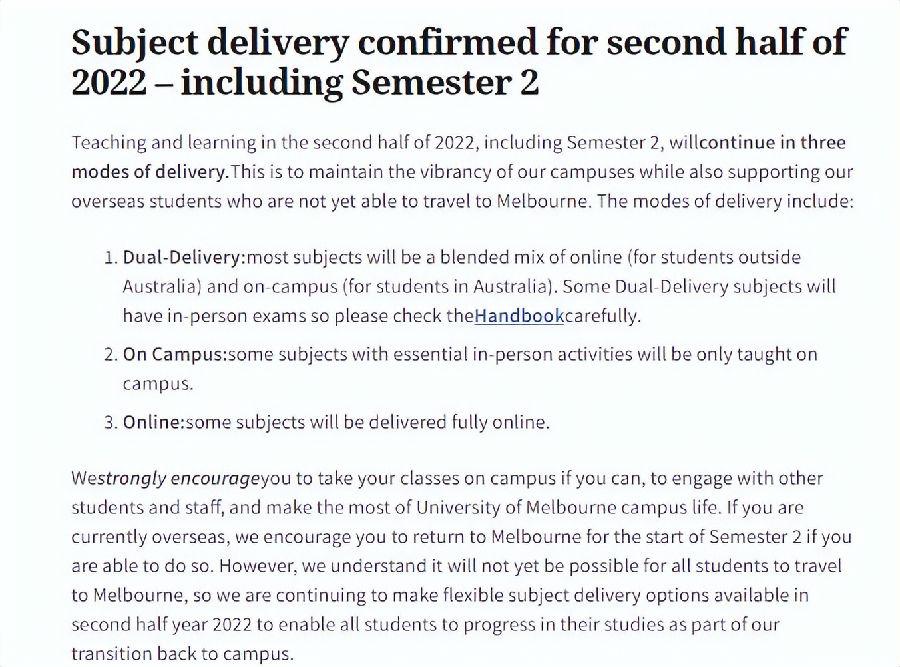The width and height of the screenshot is (900, 667).
Task: Click the bold 'On Campus:' label
Action: 174,354
